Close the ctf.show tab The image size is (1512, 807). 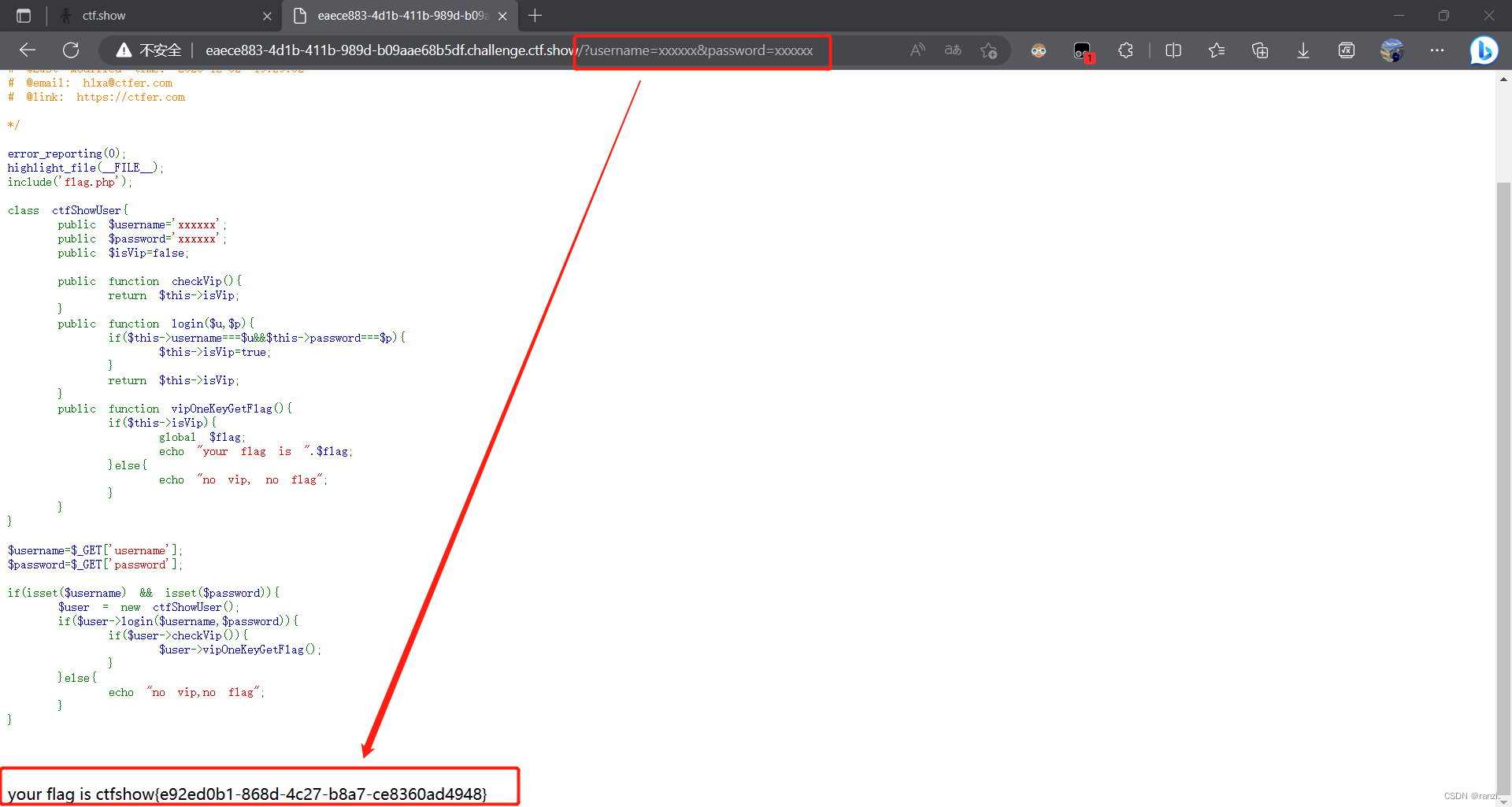(267, 16)
